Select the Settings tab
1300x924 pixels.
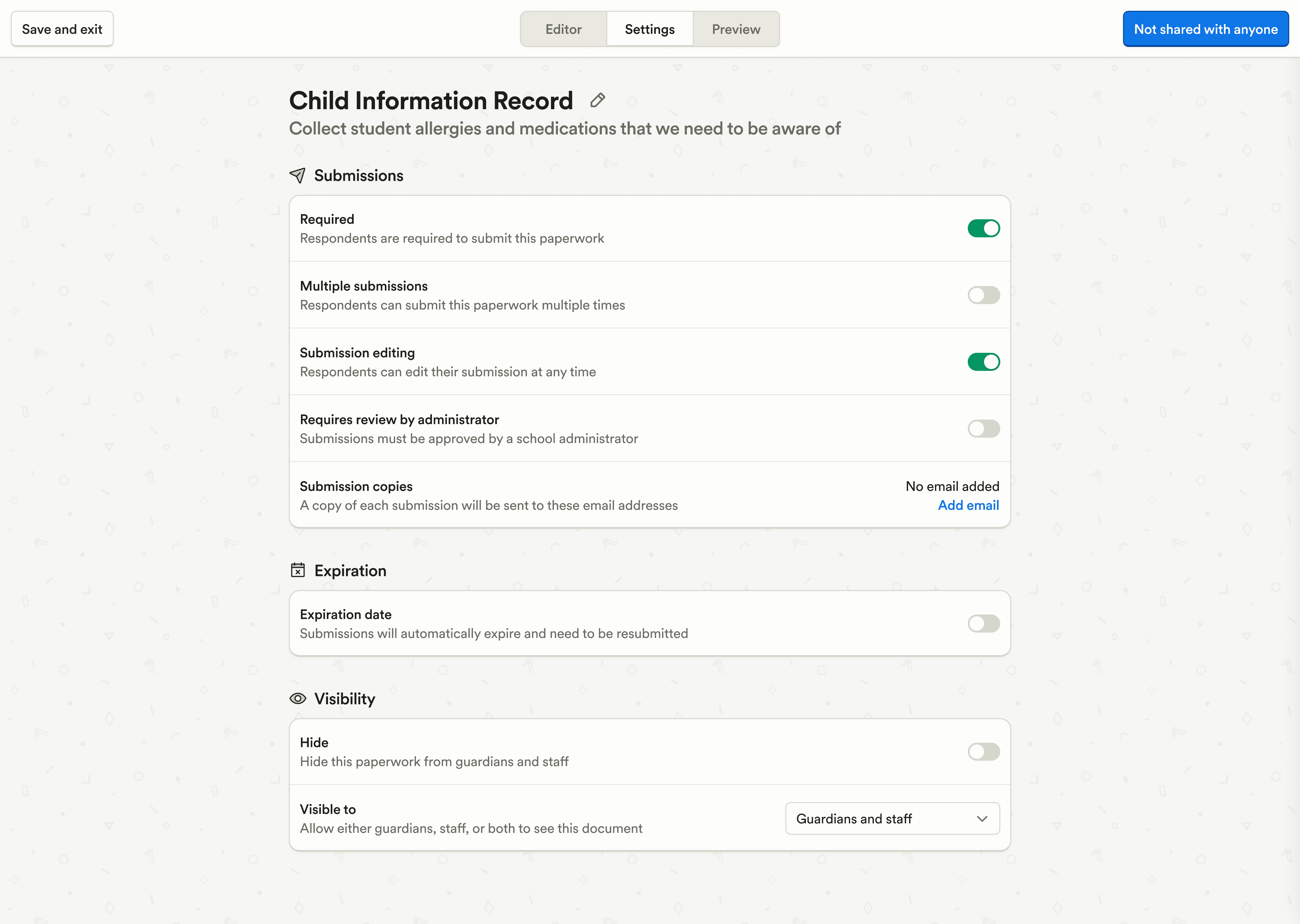tap(649, 29)
